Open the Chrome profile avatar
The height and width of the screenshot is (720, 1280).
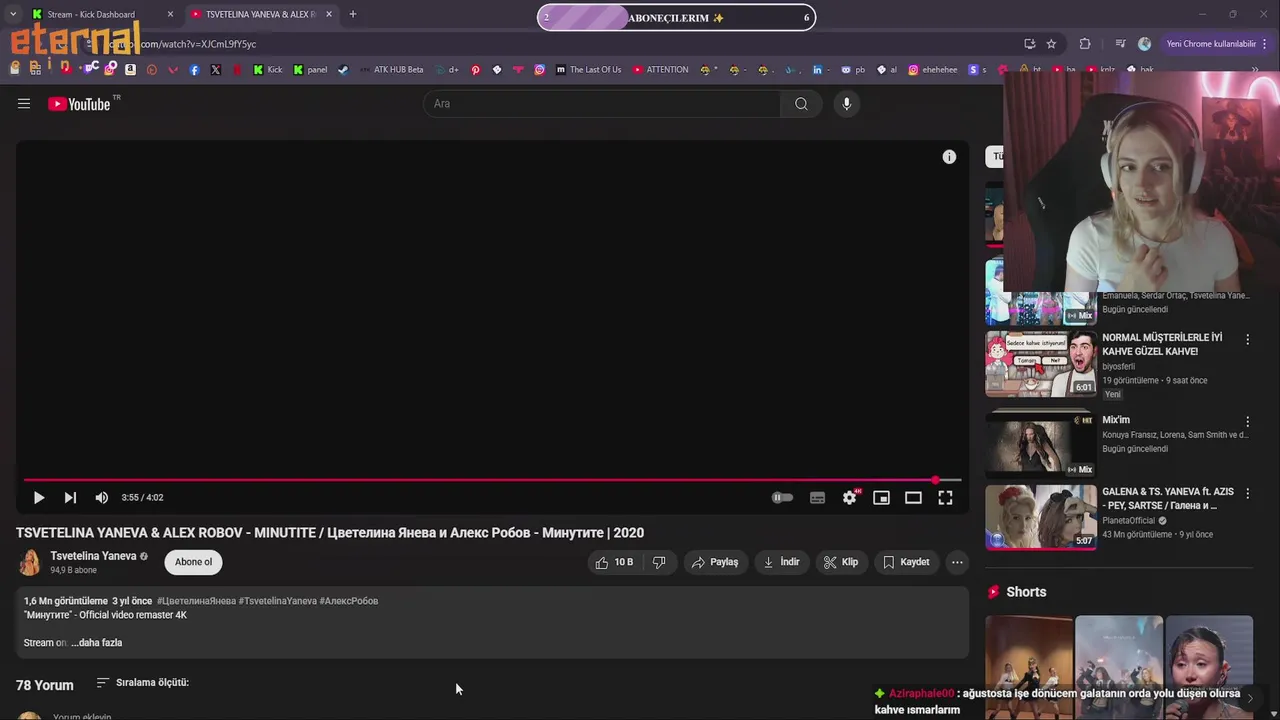(1144, 44)
